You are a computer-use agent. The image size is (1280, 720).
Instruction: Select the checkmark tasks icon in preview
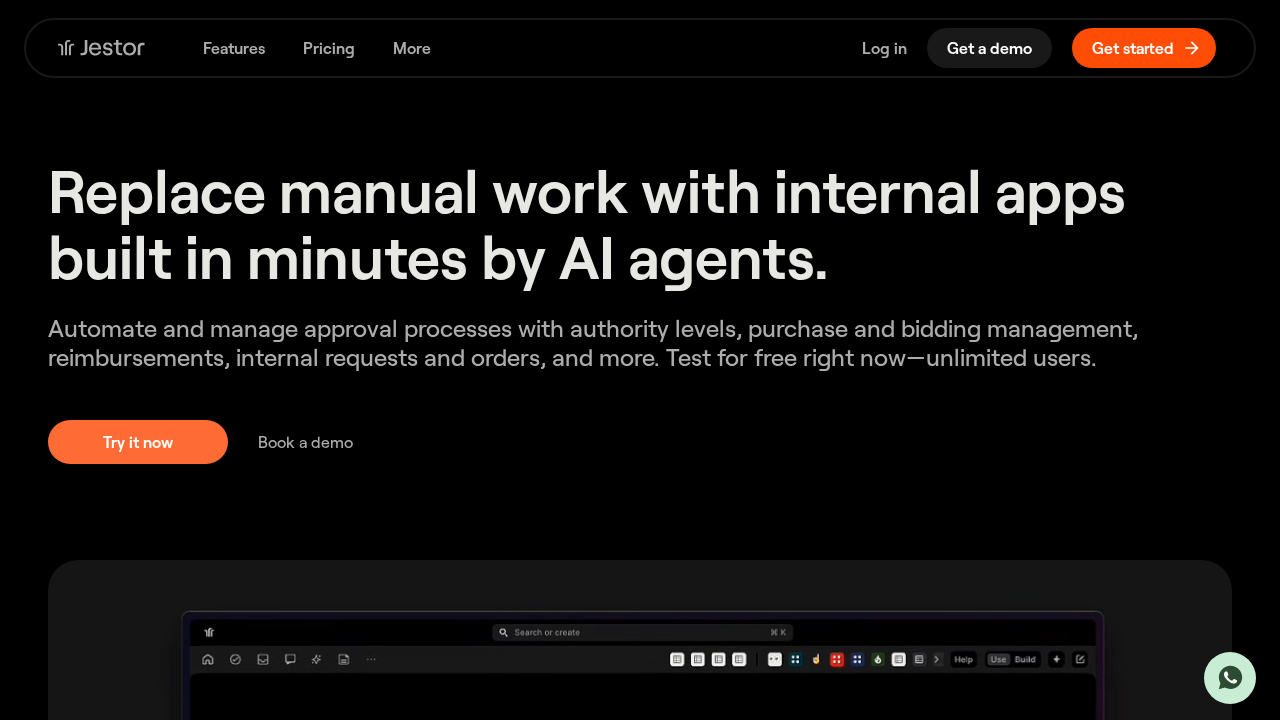[235, 660]
